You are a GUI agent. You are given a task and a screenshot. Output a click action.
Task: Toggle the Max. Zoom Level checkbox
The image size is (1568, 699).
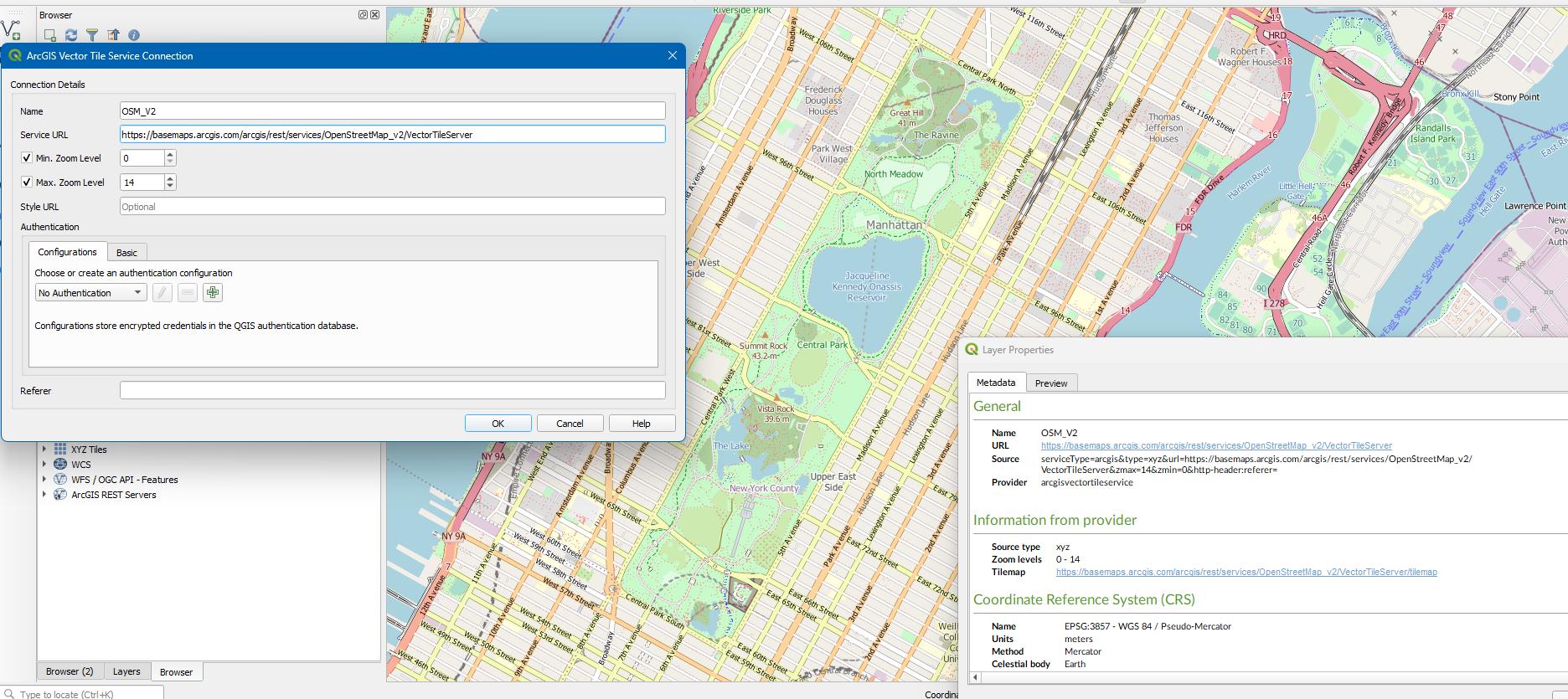click(27, 182)
